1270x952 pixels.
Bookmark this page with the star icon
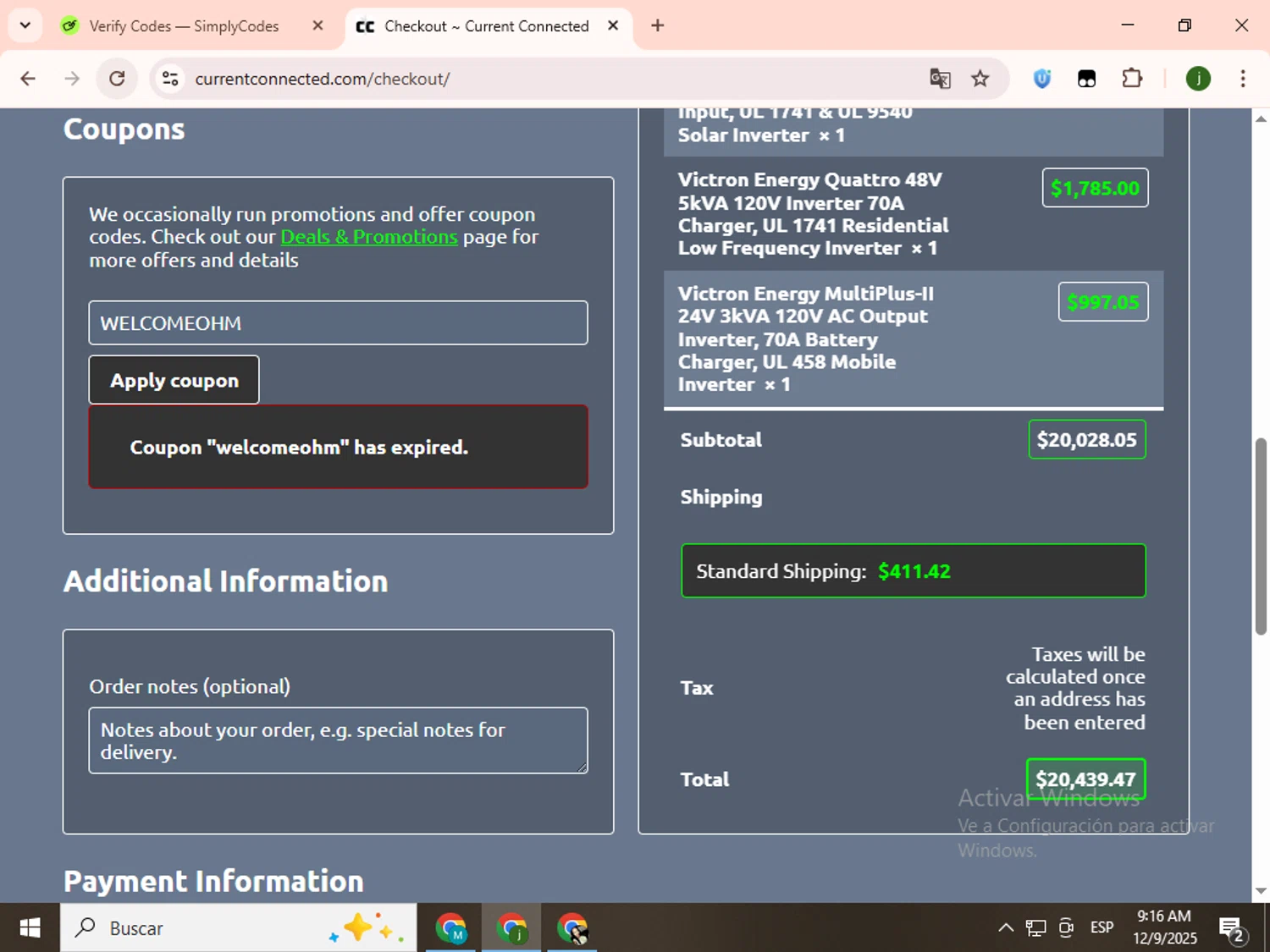pyautogui.click(x=980, y=79)
